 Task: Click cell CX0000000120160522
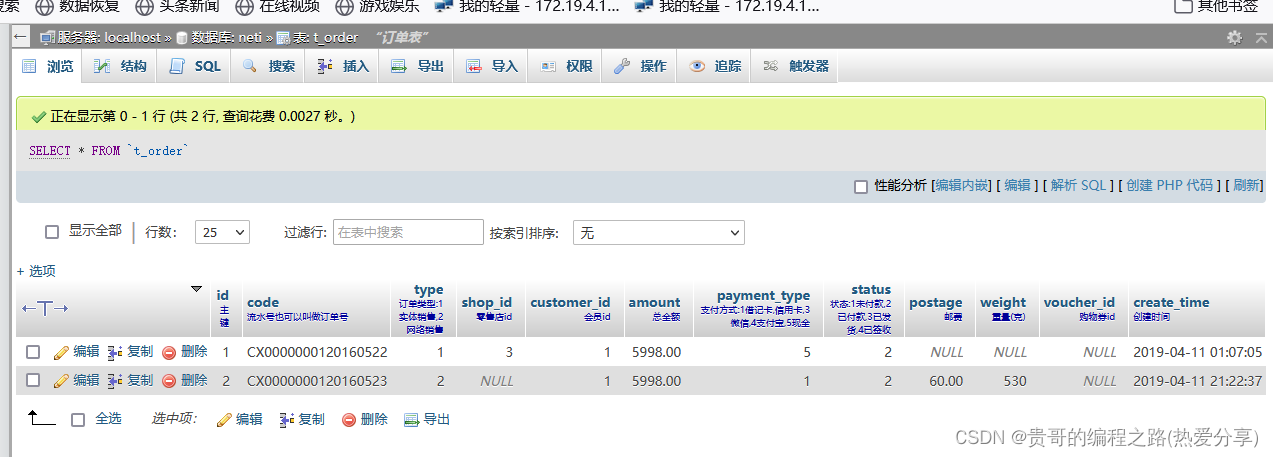coord(317,353)
